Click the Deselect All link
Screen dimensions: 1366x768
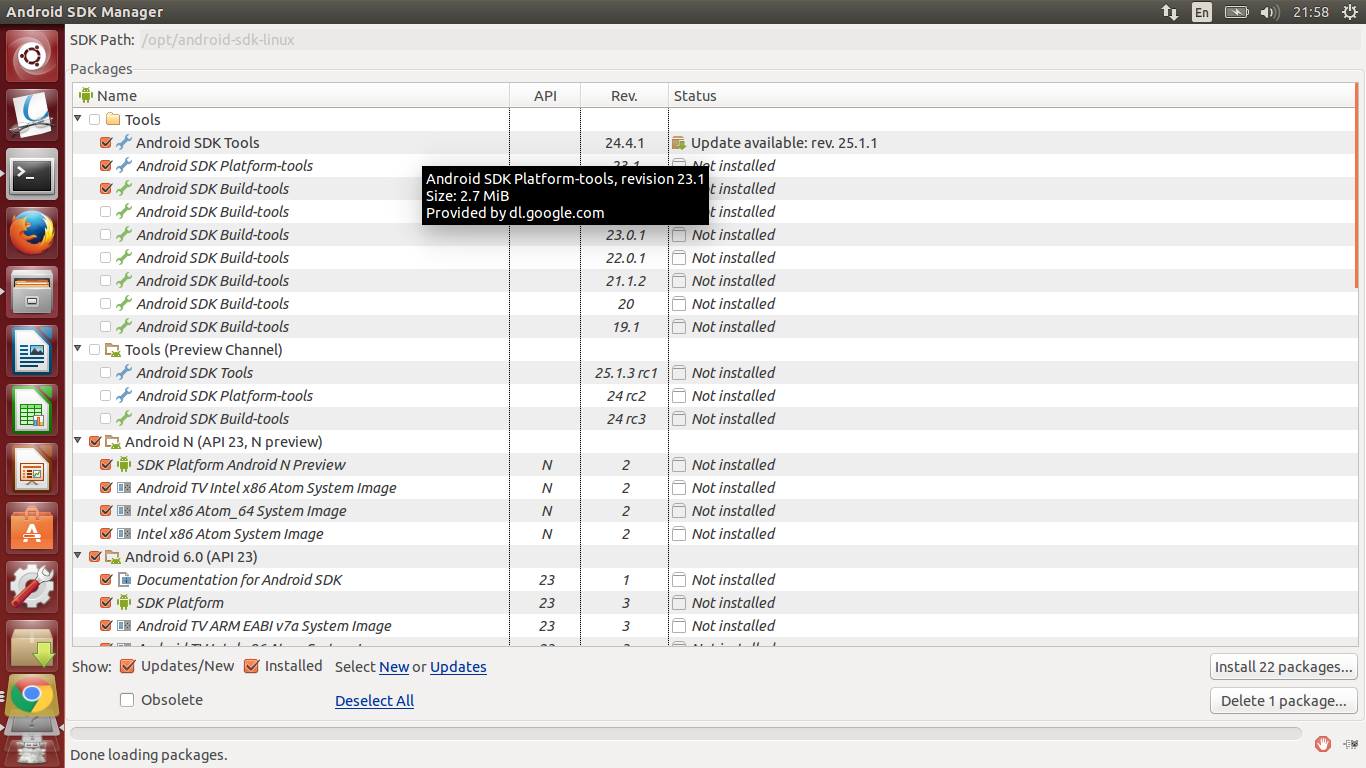pos(374,701)
